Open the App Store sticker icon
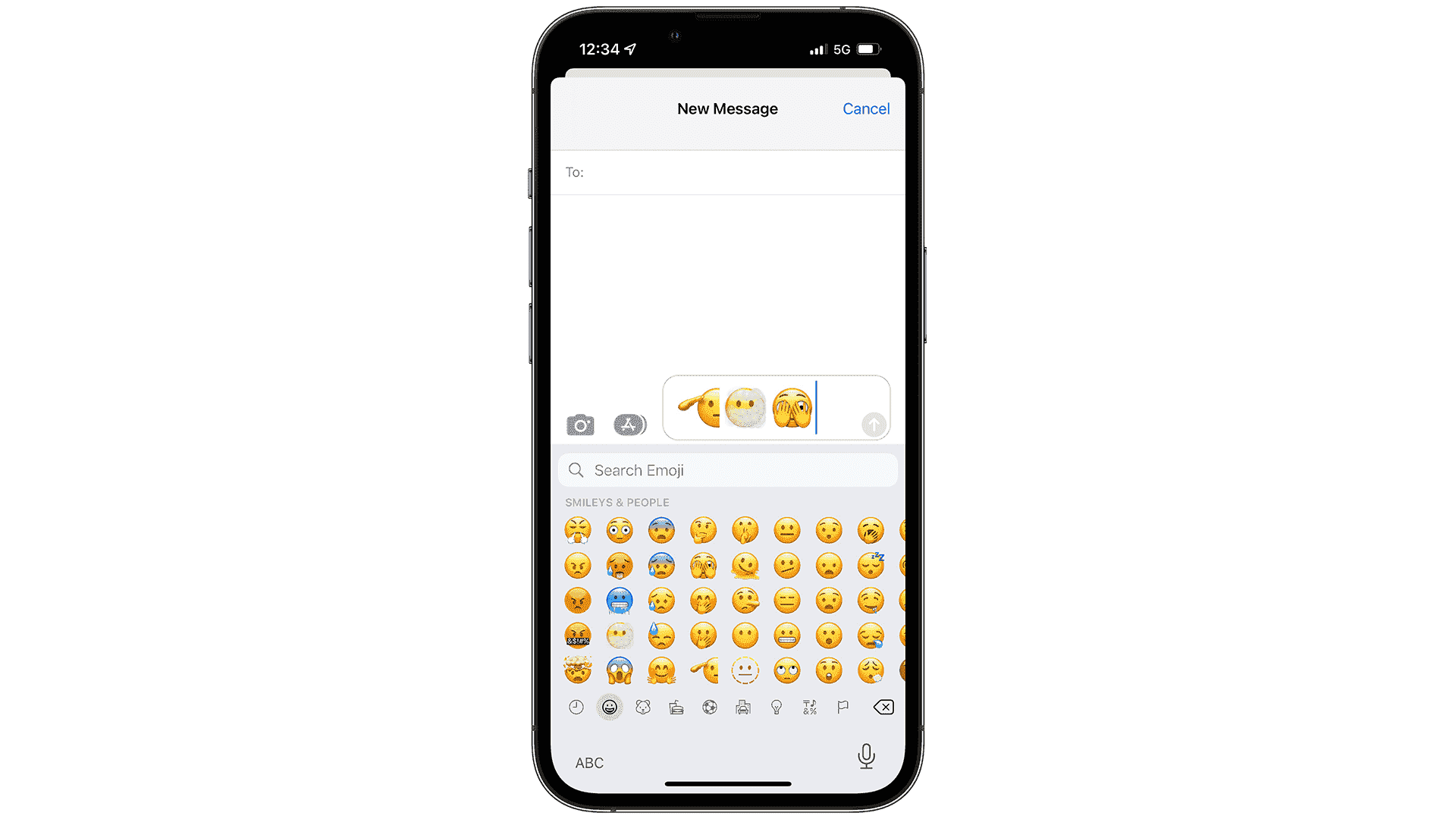 627,423
